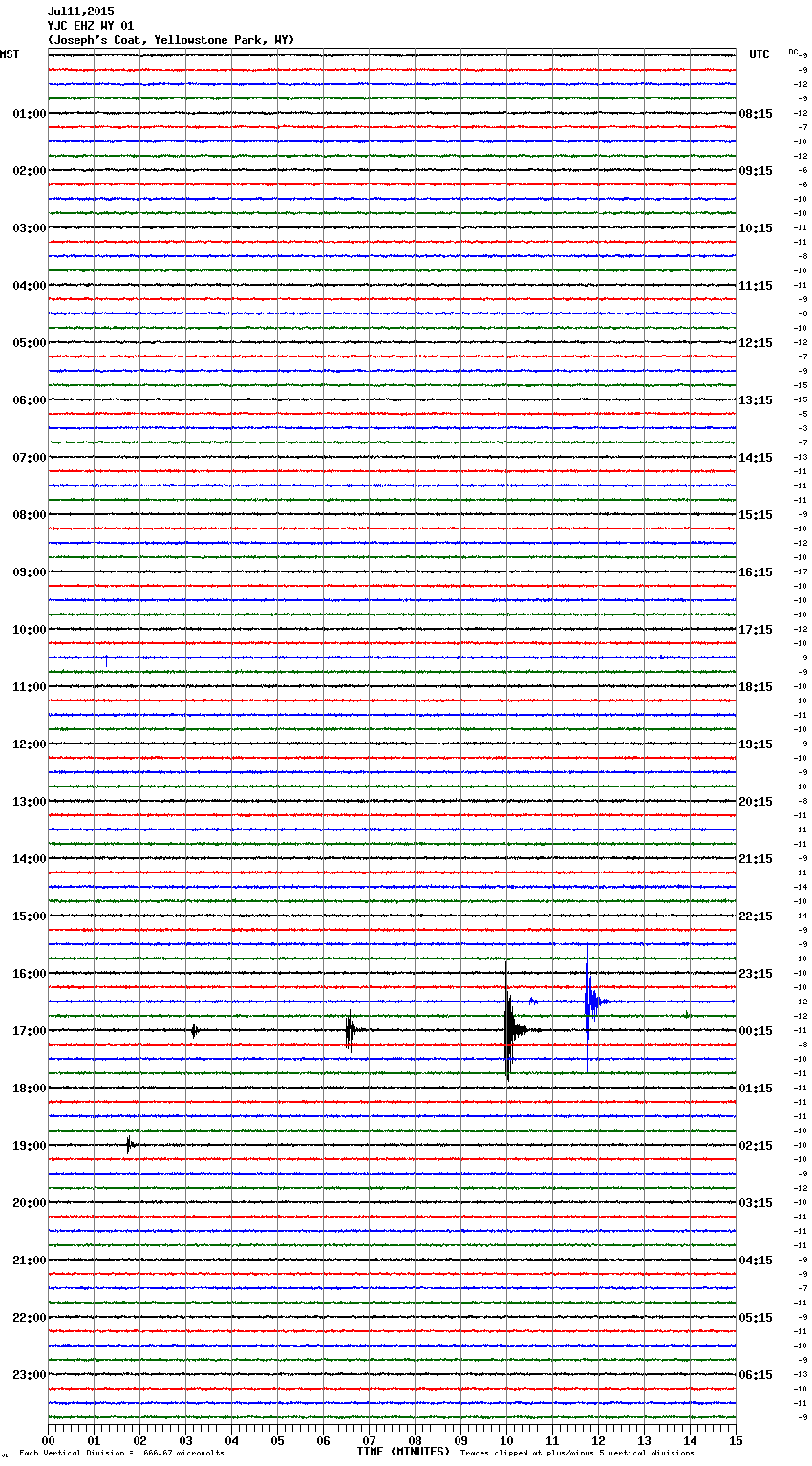Screen dimensions: 812x1466
Task: Click the 12:00 MST time label
Action: [29, 744]
